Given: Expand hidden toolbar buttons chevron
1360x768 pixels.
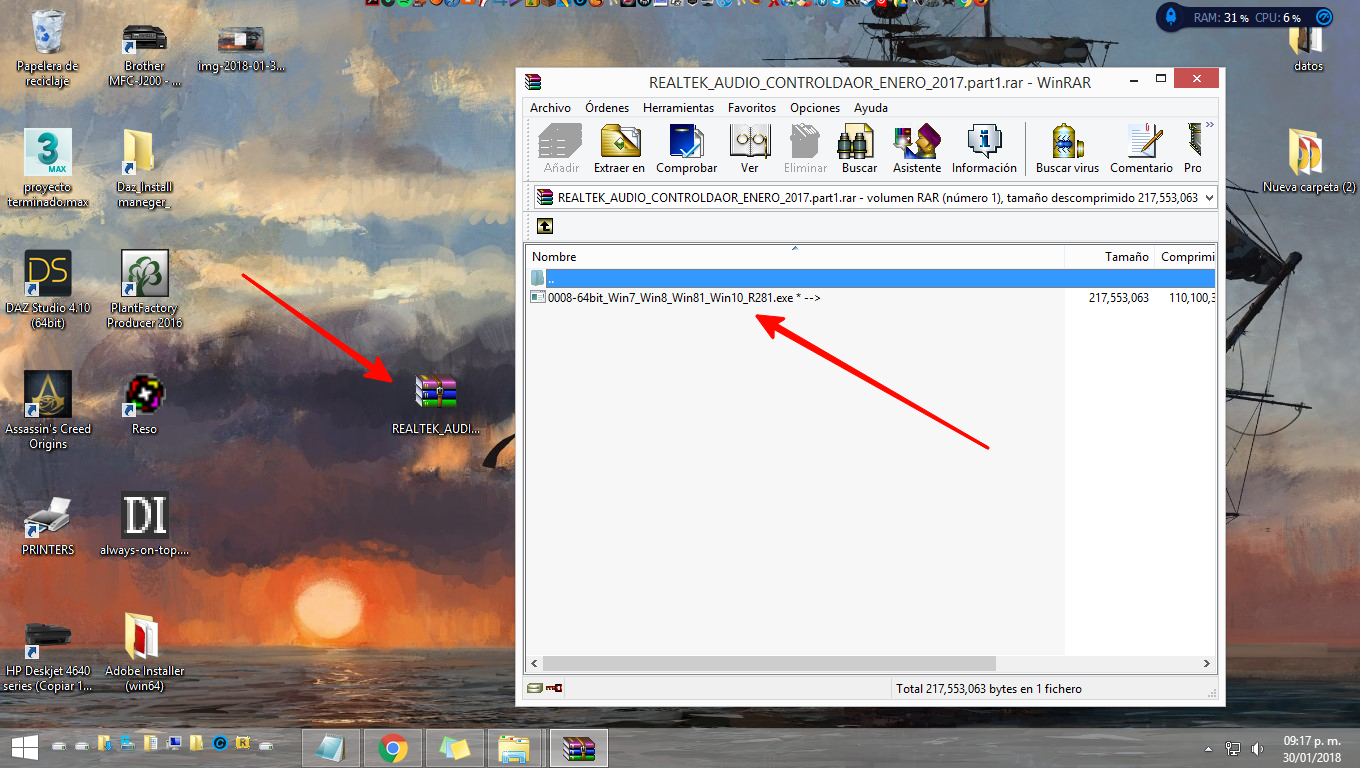Looking at the screenshot, I should [x=1209, y=125].
